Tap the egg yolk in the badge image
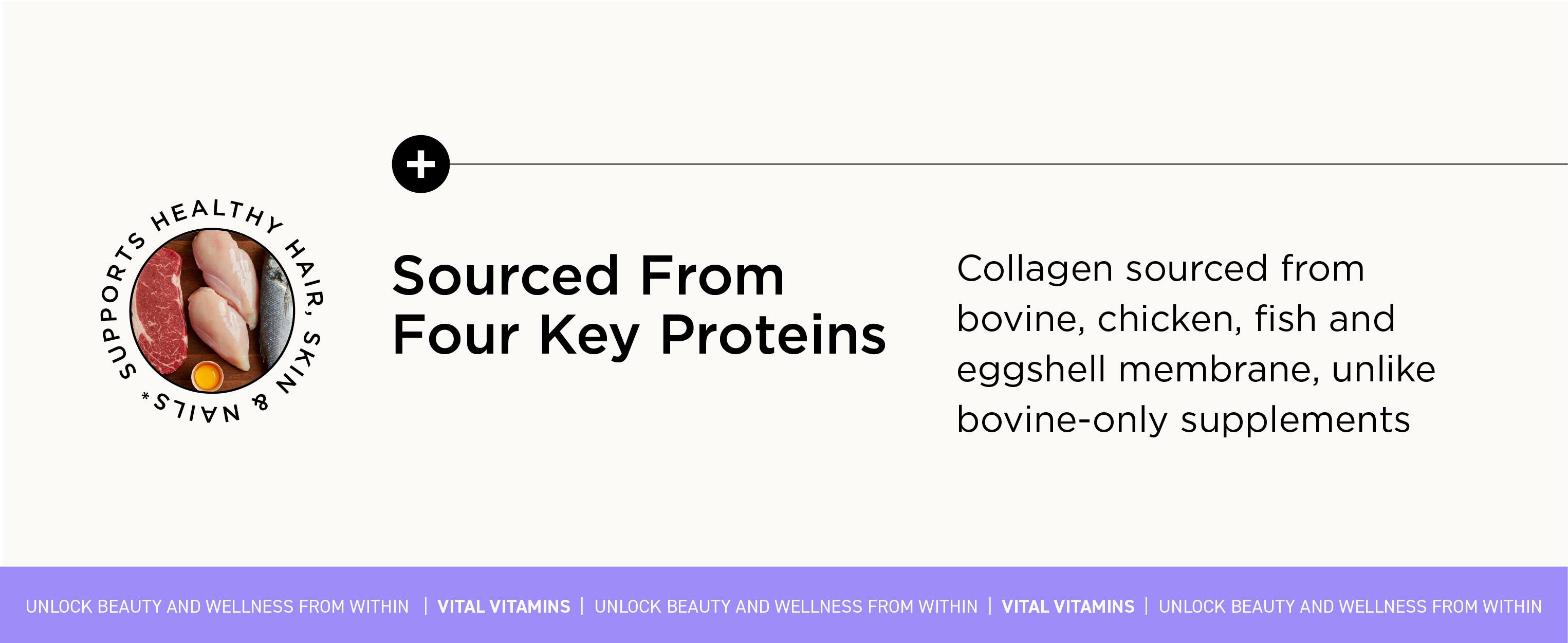The height and width of the screenshot is (643, 1568). [x=207, y=376]
